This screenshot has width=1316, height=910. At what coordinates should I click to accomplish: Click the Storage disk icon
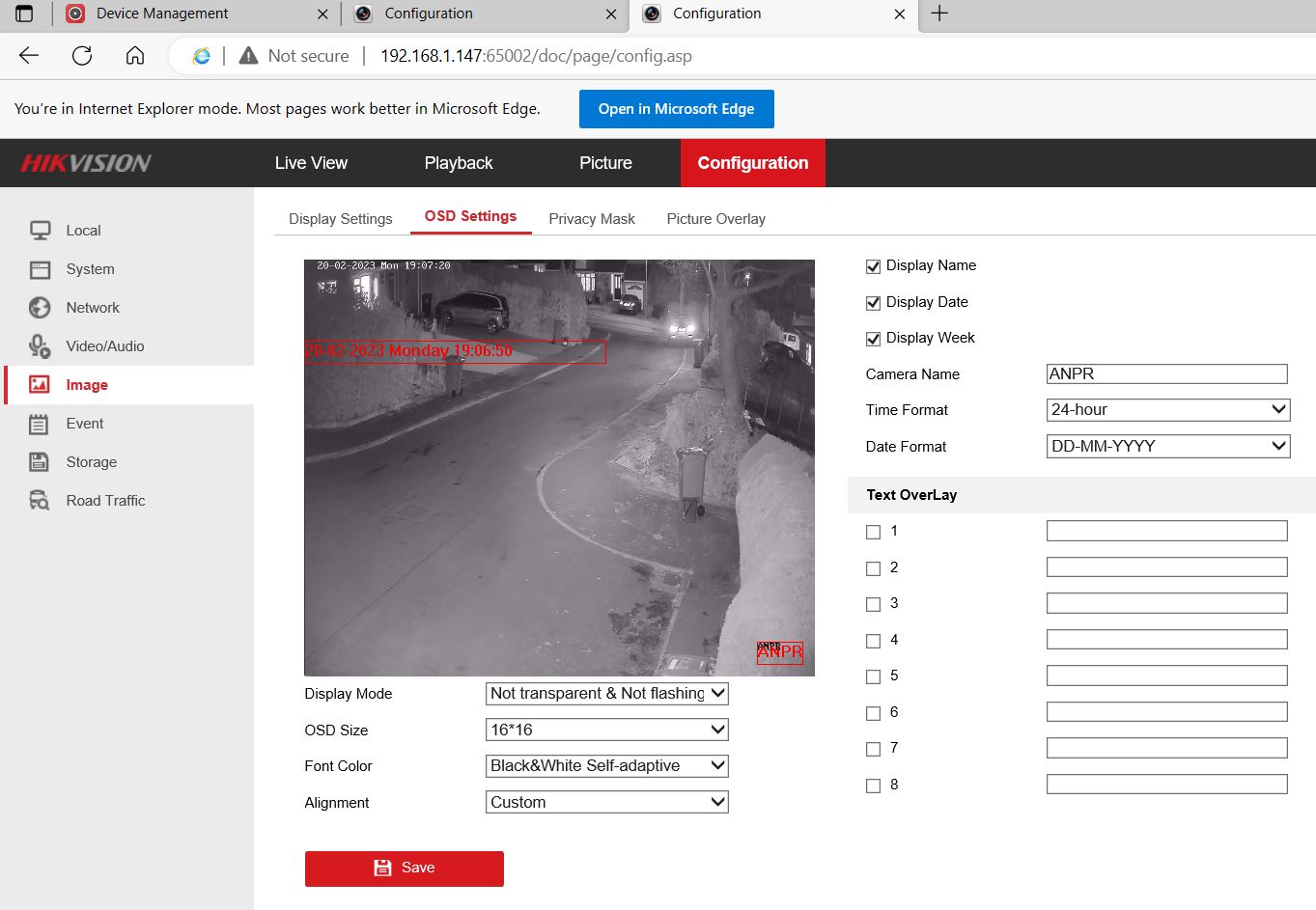pyautogui.click(x=40, y=462)
